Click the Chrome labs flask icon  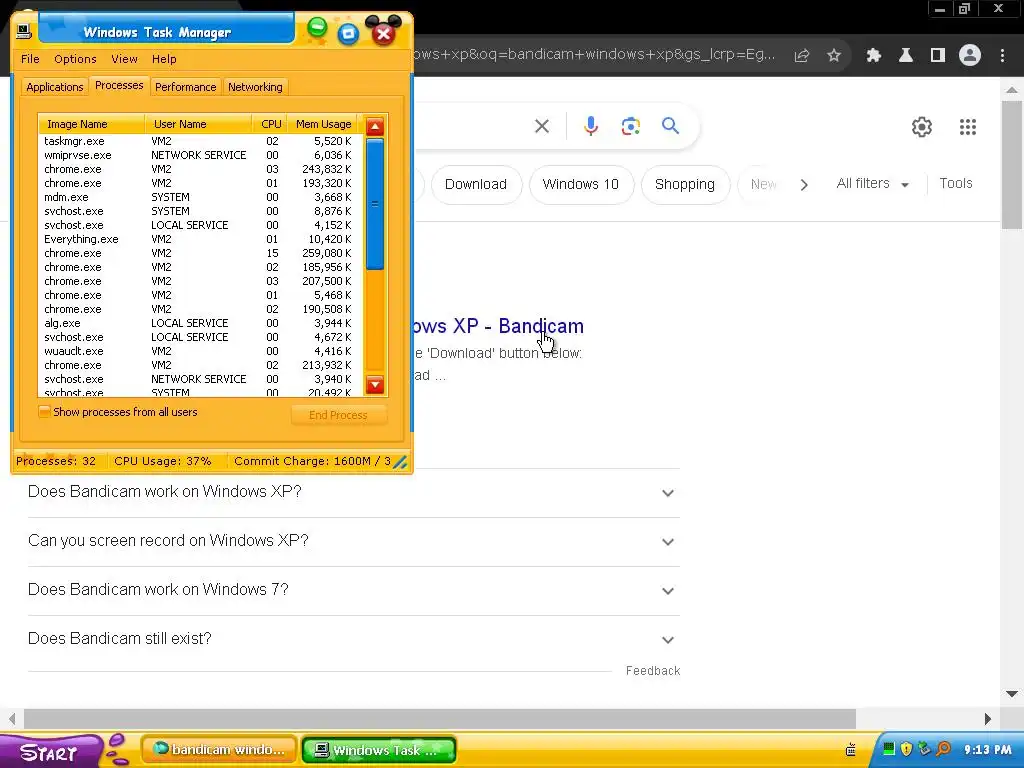point(906,56)
